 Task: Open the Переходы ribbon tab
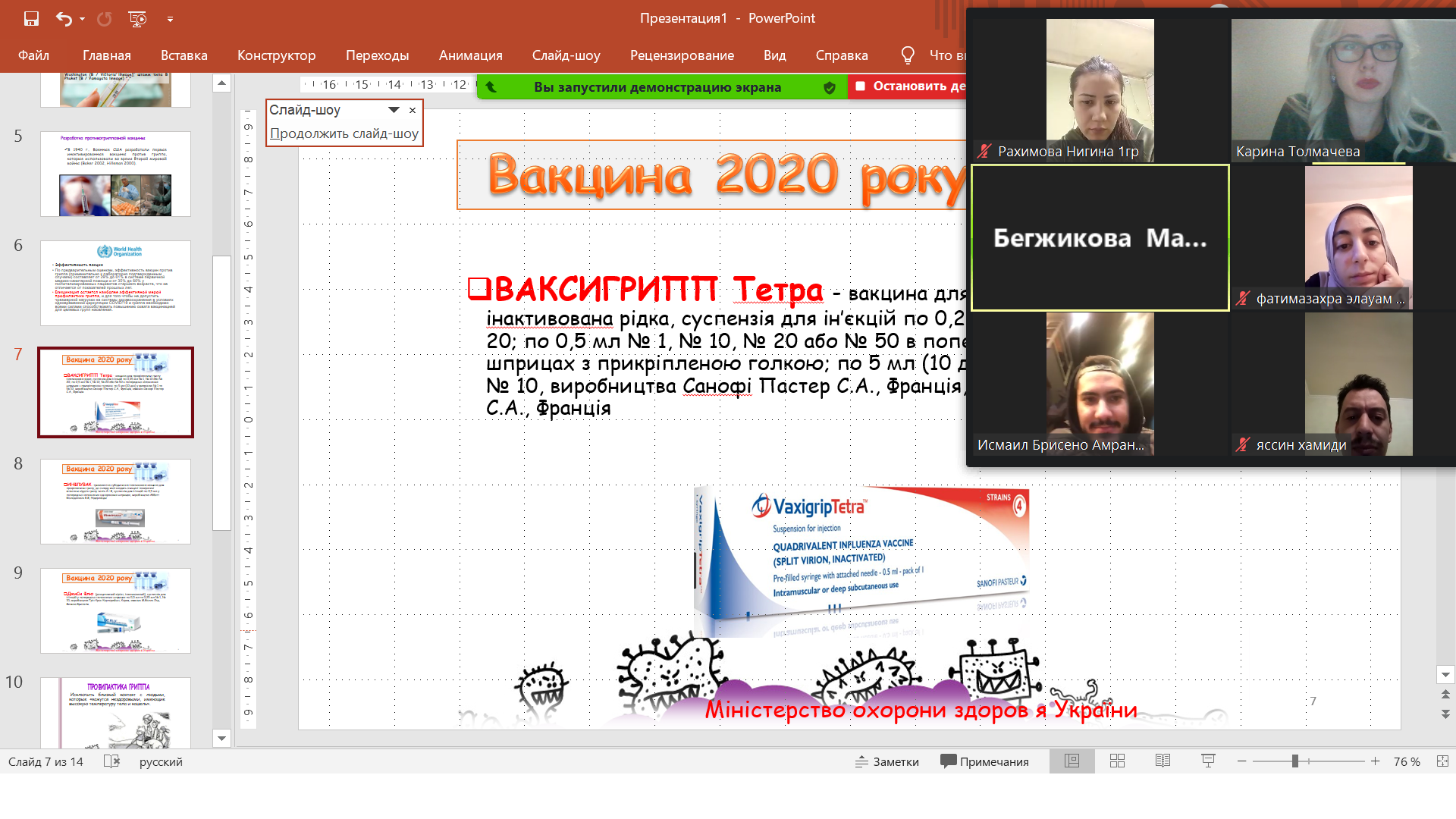377,55
